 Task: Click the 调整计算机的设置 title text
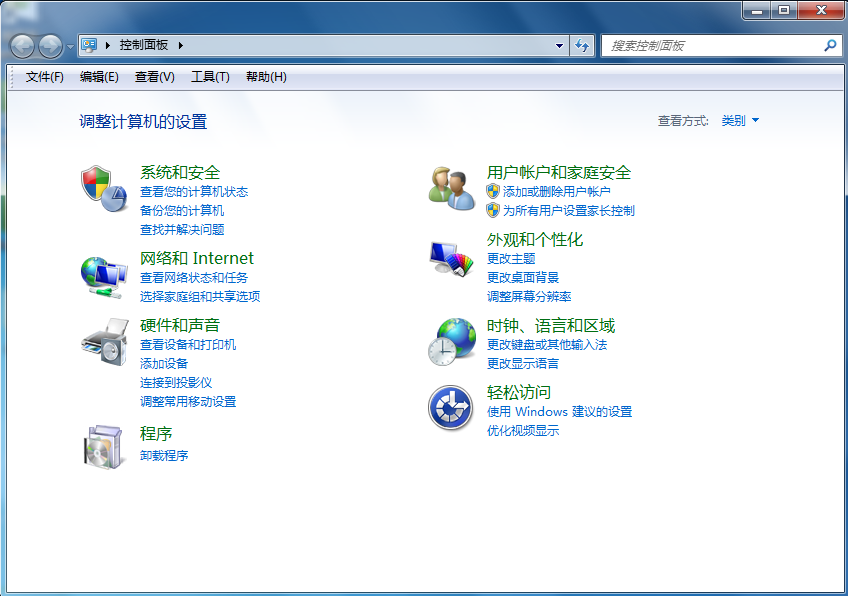(x=143, y=122)
